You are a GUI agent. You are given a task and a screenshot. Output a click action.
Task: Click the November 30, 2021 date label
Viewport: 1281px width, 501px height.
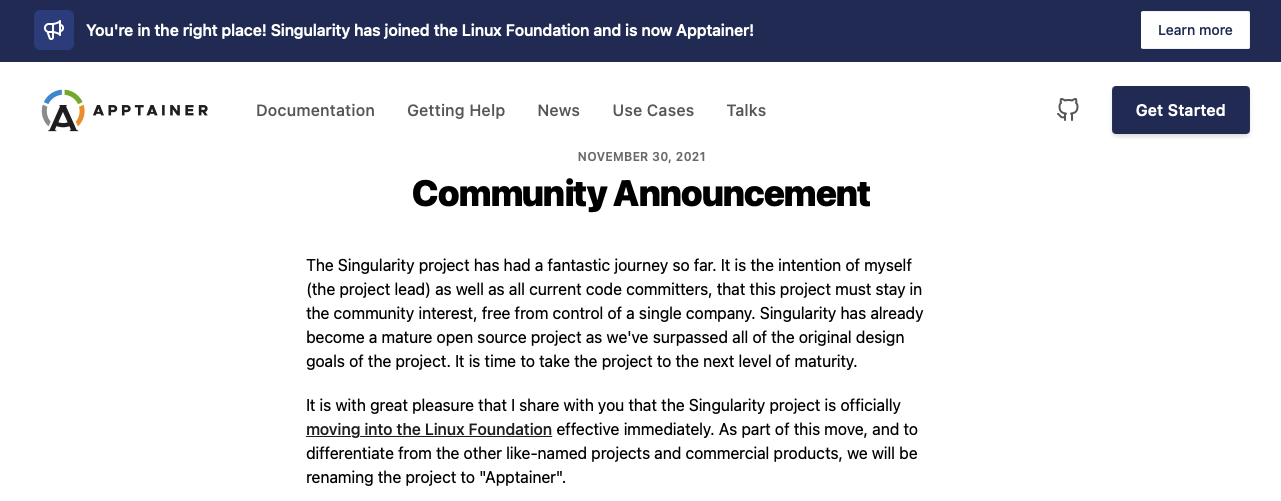tap(641, 157)
